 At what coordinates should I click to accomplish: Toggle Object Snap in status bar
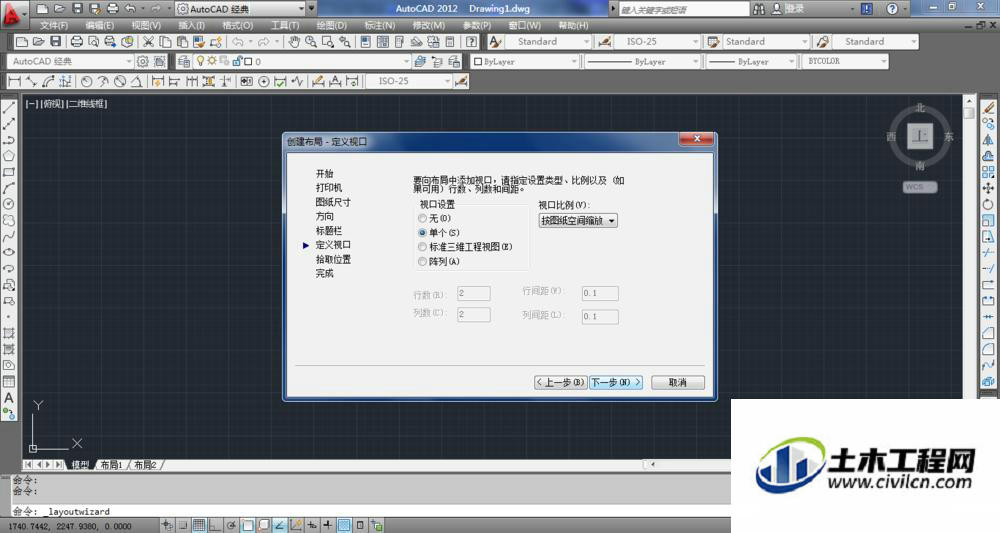pos(247,525)
